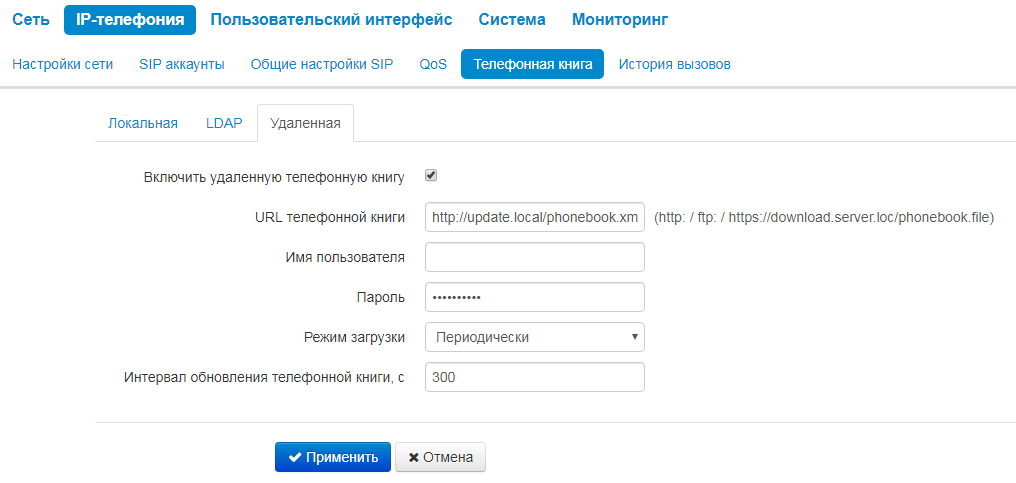1016x483 pixels.
Task: Switch to the LDAP phonebook tab
Action: click(224, 123)
